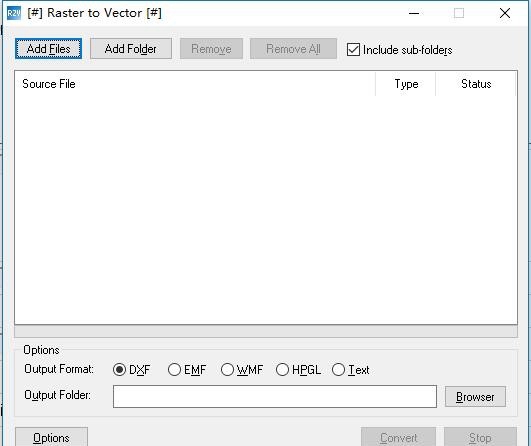Select DXF output format
Viewport: 531px width, 446px height.
(119, 369)
